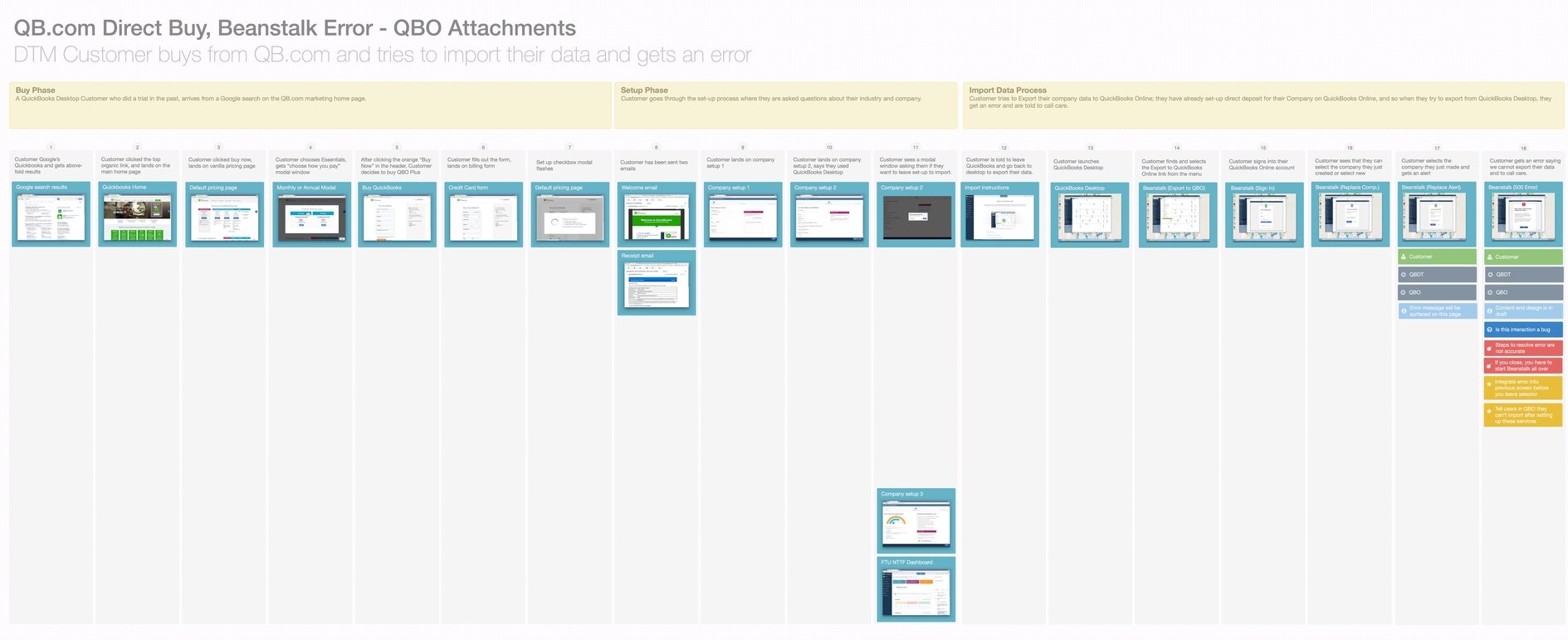Click the info icon on 'Content and design is in draft' tag

pyautogui.click(x=1490, y=311)
